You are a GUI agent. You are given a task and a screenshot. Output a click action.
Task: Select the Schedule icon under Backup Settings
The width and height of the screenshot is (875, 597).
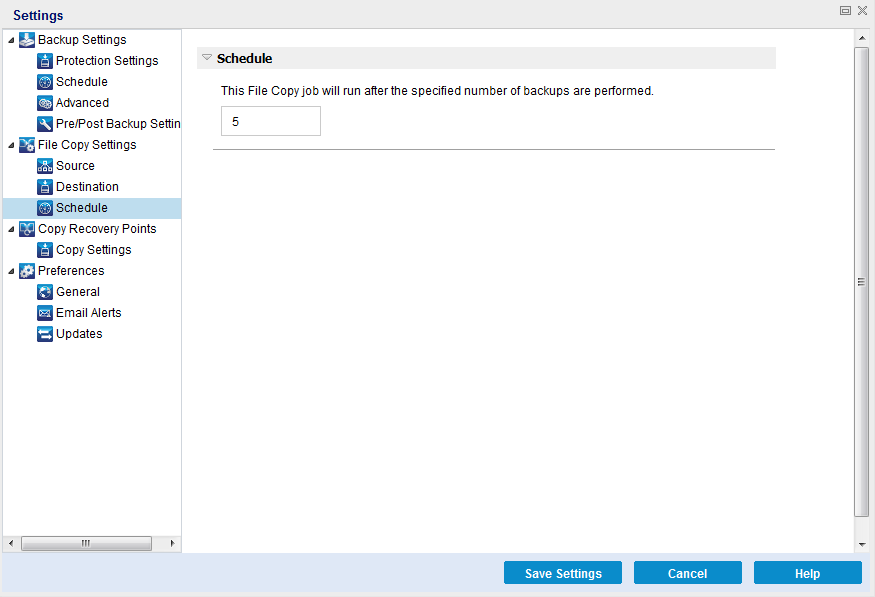[44, 81]
